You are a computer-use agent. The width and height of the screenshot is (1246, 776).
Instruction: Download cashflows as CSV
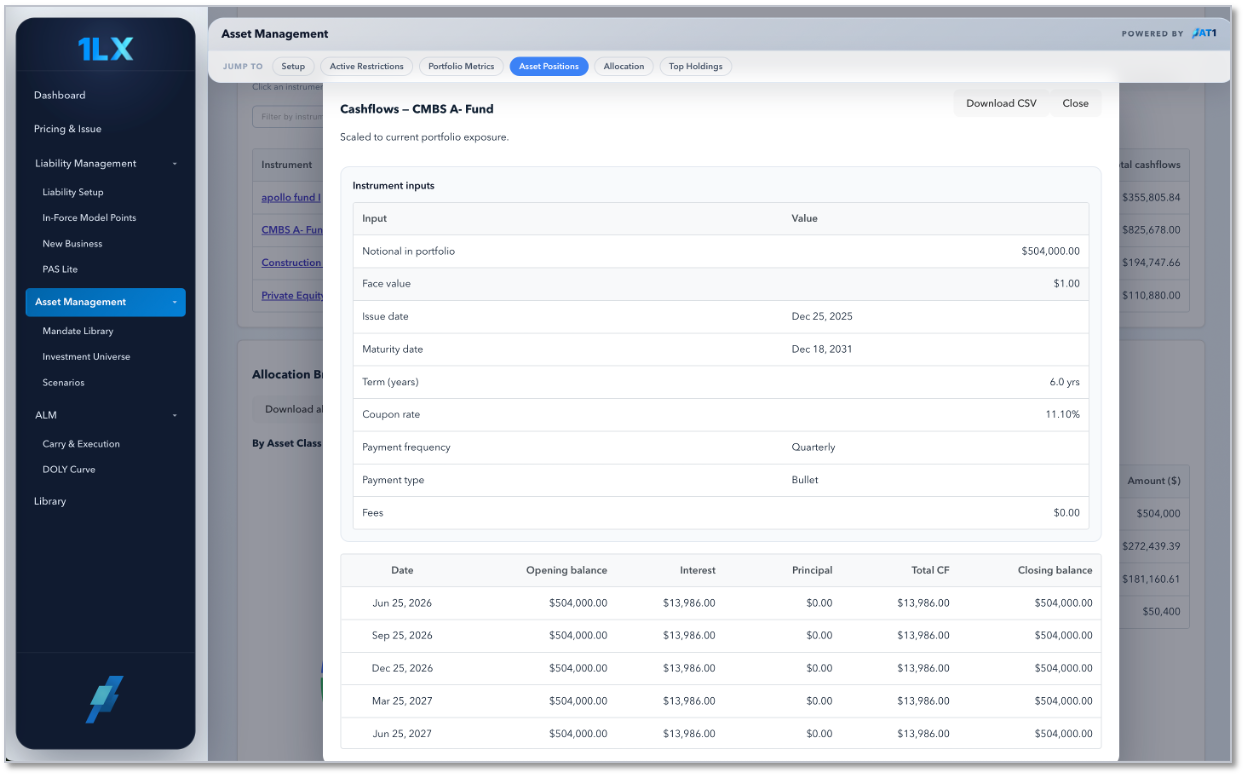1001,103
